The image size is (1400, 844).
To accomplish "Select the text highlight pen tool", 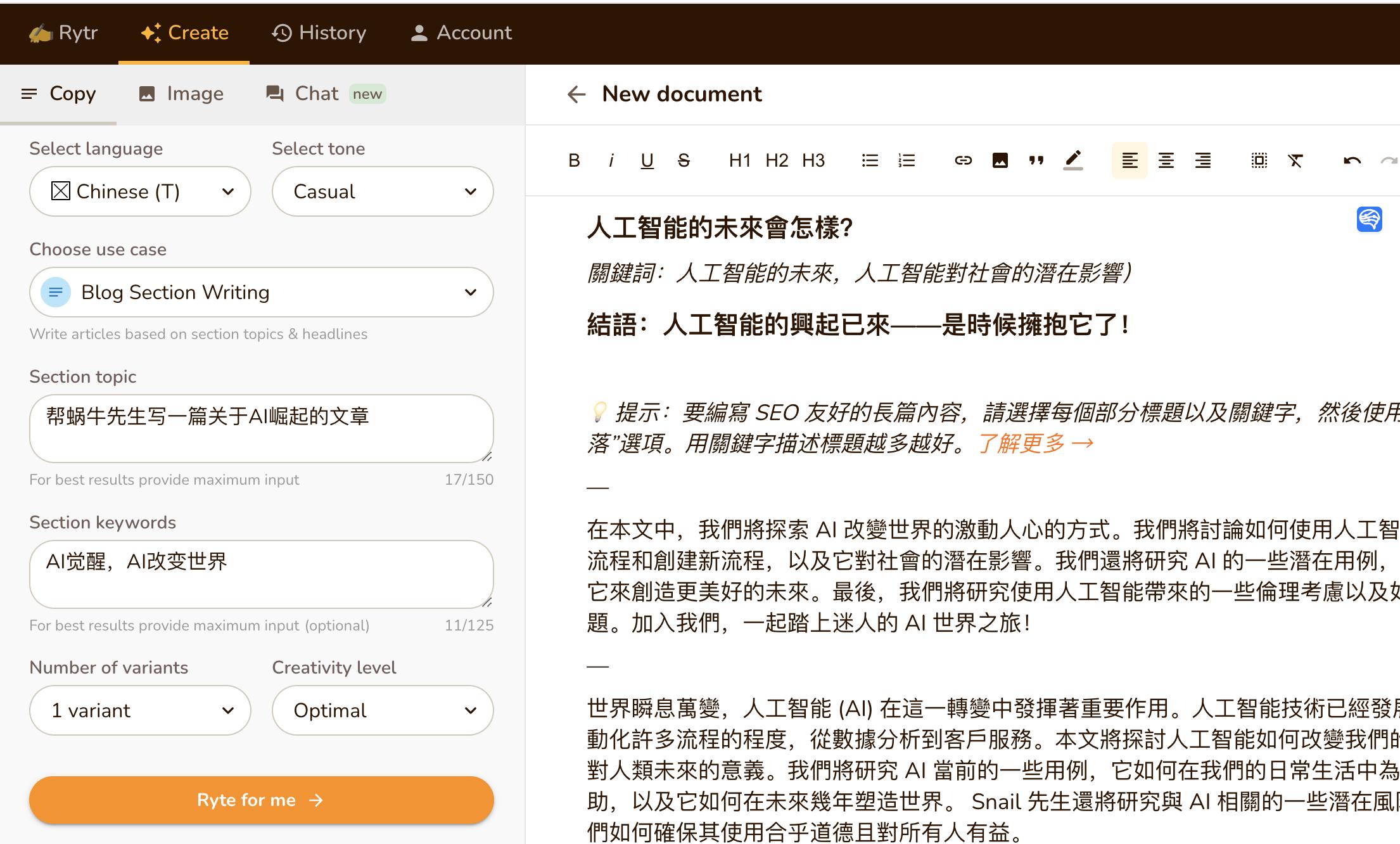I will tap(1073, 160).
